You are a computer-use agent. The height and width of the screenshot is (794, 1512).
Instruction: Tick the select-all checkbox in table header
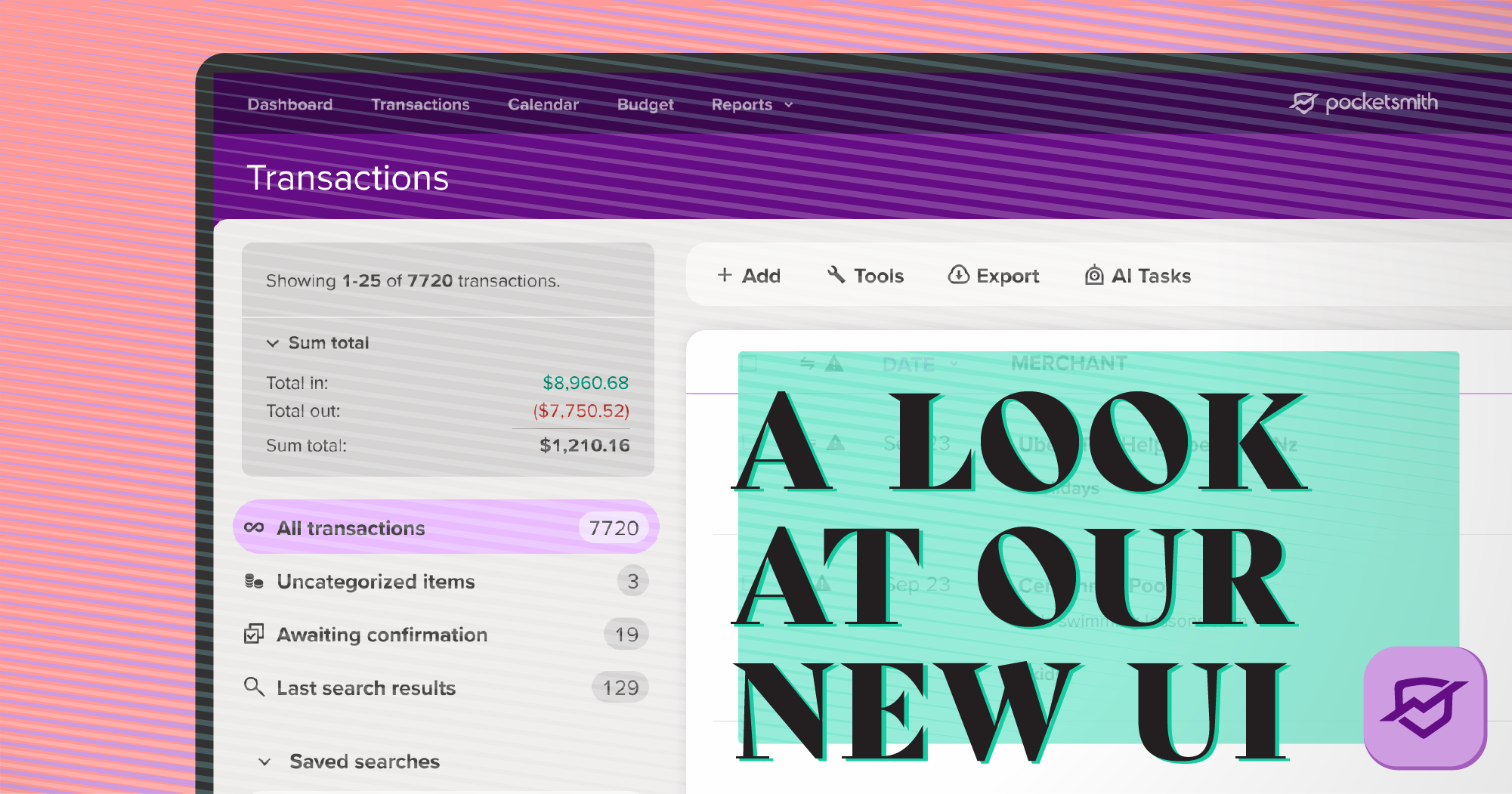click(749, 364)
